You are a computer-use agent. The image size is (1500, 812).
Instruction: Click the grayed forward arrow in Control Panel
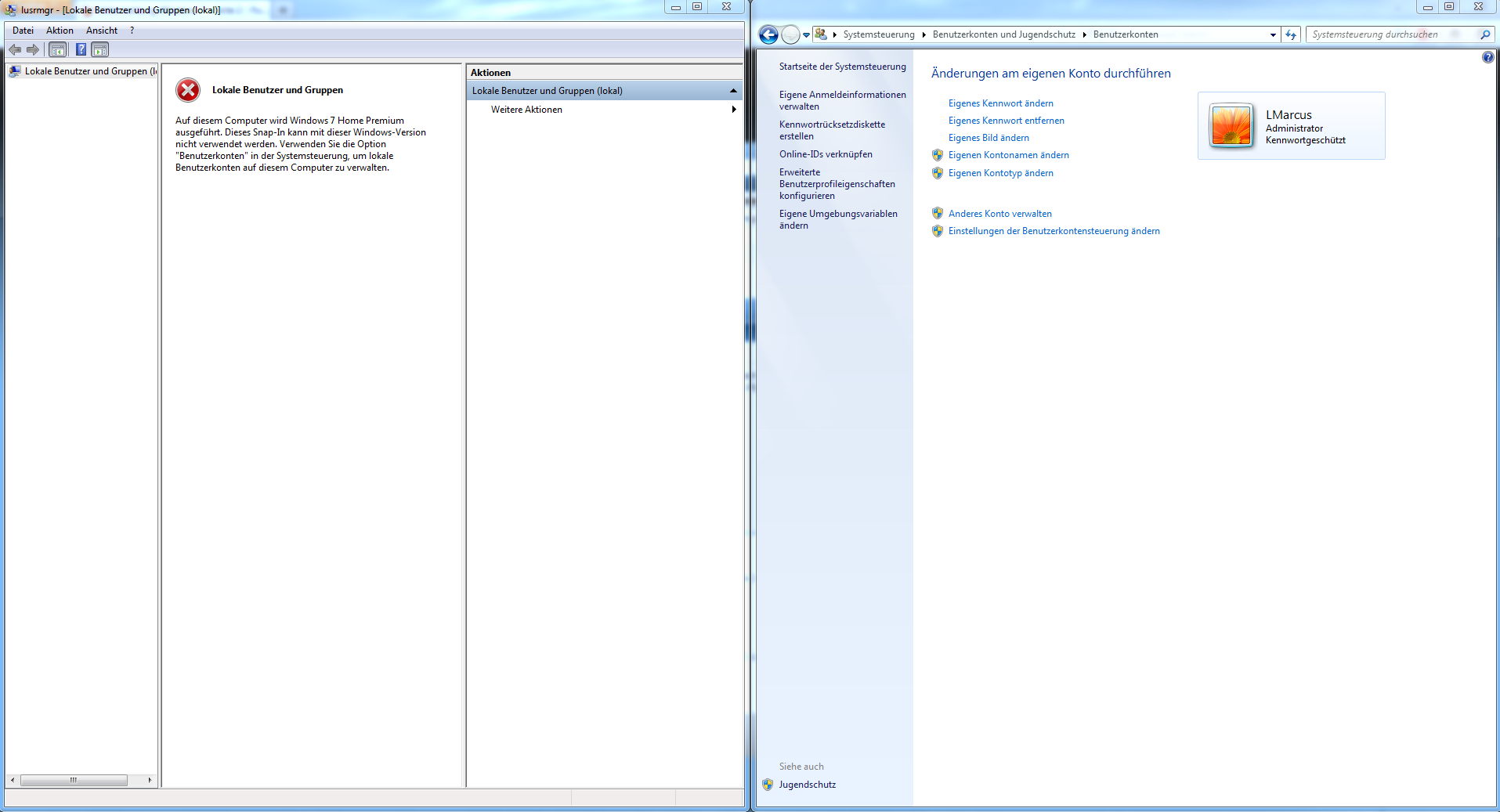point(791,34)
